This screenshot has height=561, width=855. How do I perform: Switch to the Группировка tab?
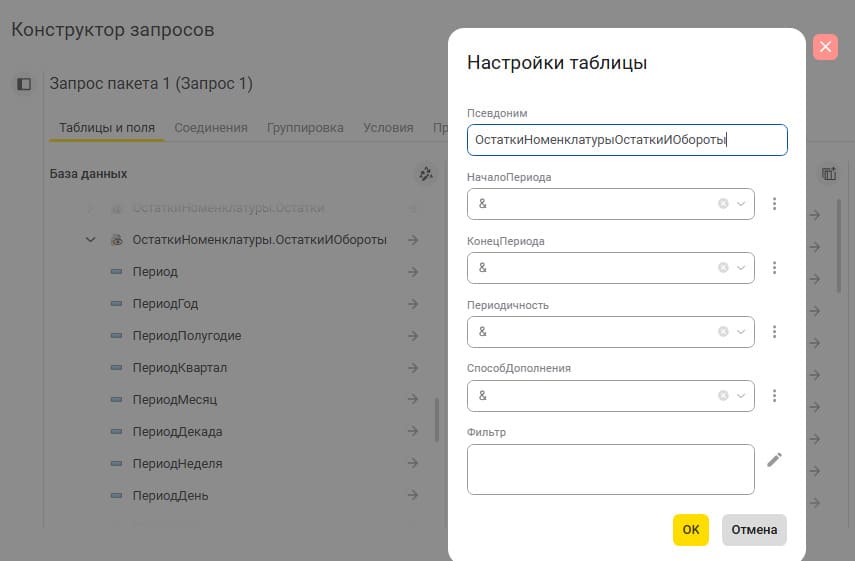[x=305, y=128]
